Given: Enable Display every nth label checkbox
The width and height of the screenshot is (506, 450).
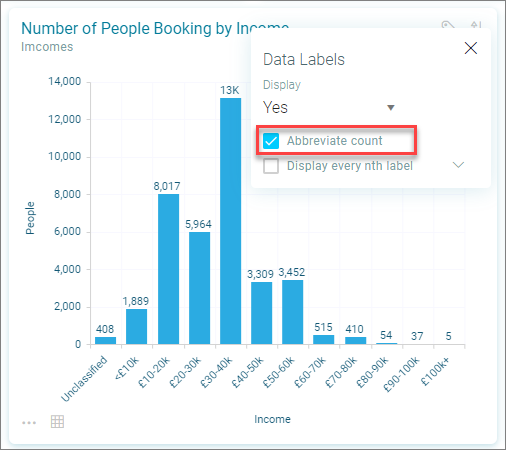Looking at the screenshot, I should tap(271, 166).
